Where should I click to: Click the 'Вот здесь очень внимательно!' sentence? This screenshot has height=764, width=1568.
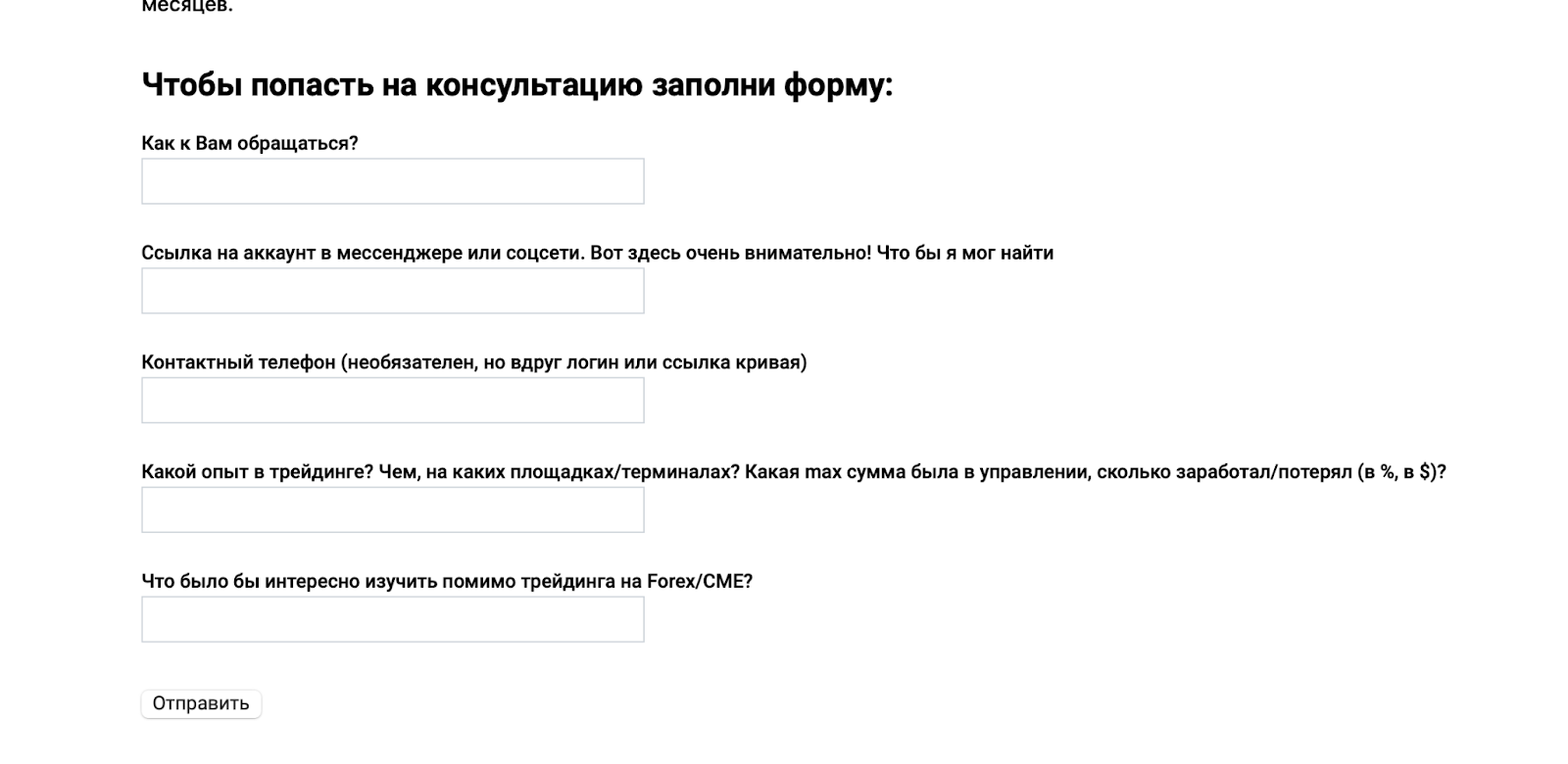click(x=730, y=253)
